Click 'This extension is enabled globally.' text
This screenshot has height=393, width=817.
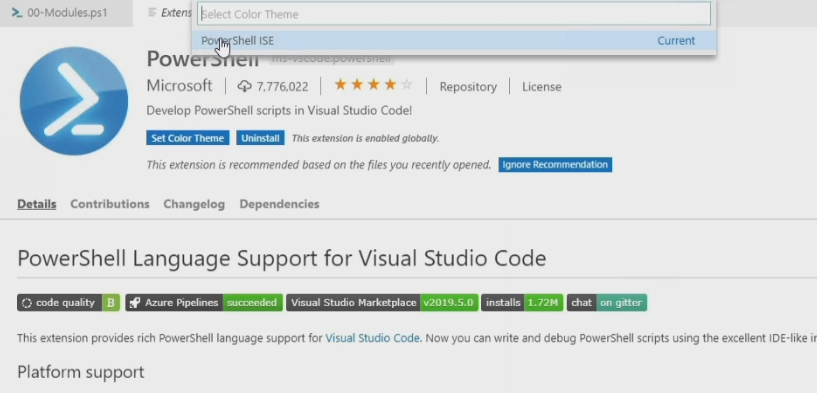(x=365, y=138)
